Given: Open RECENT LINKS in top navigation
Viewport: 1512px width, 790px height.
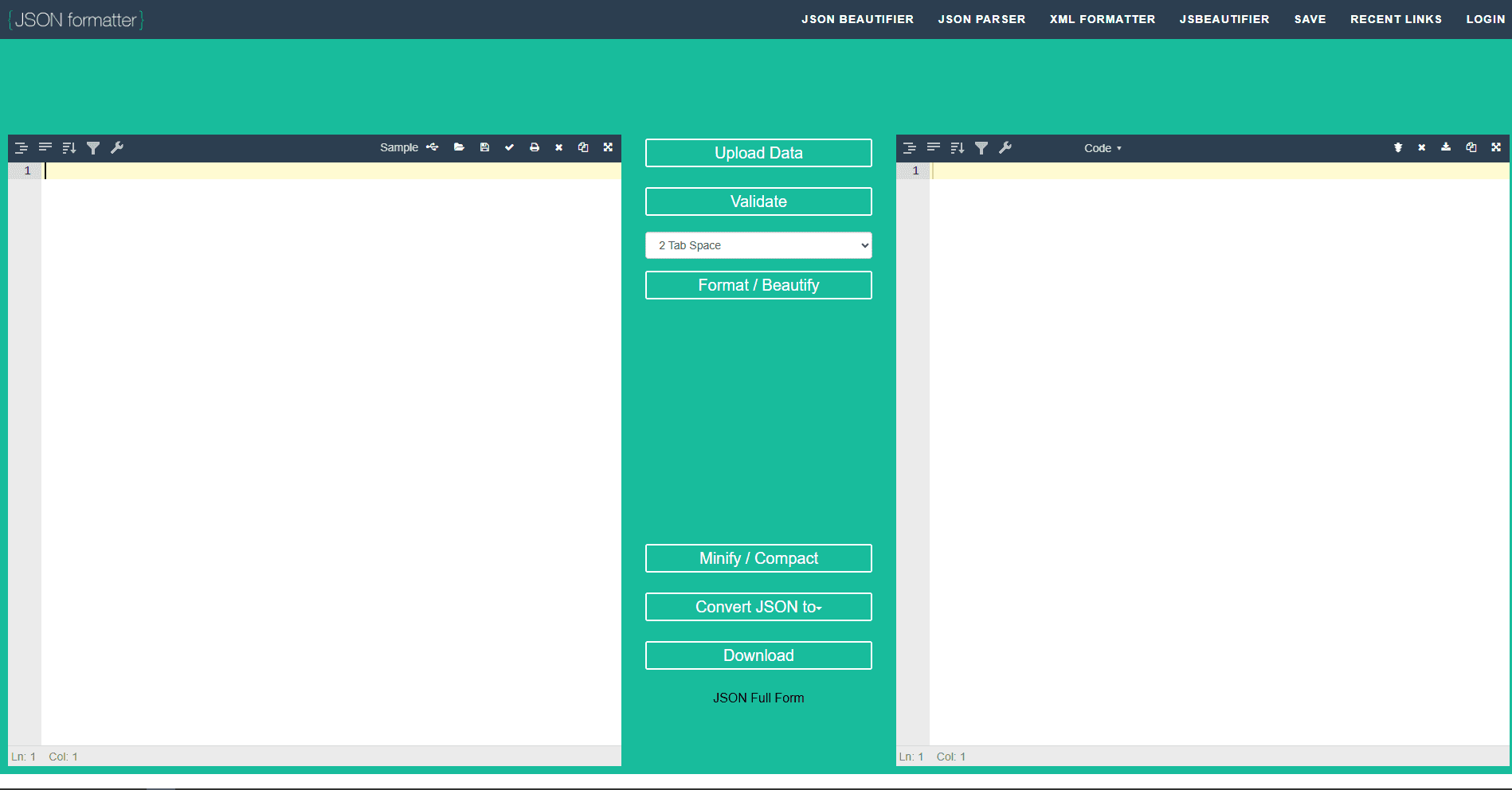Looking at the screenshot, I should point(1396,19).
